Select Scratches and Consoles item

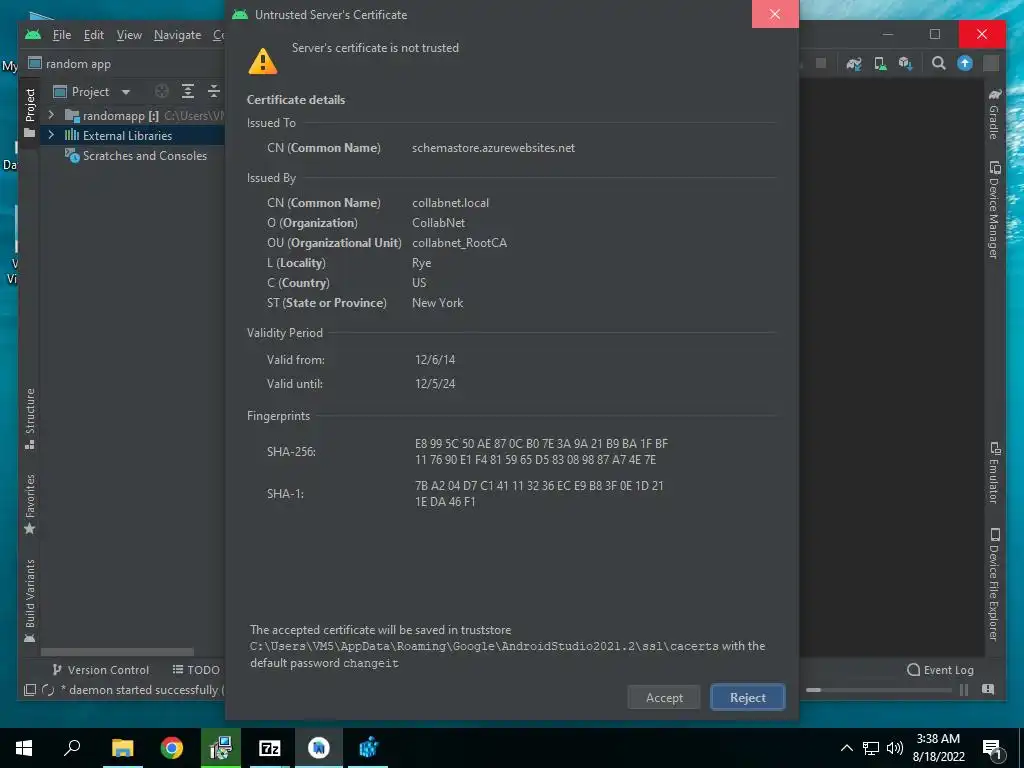(x=144, y=155)
